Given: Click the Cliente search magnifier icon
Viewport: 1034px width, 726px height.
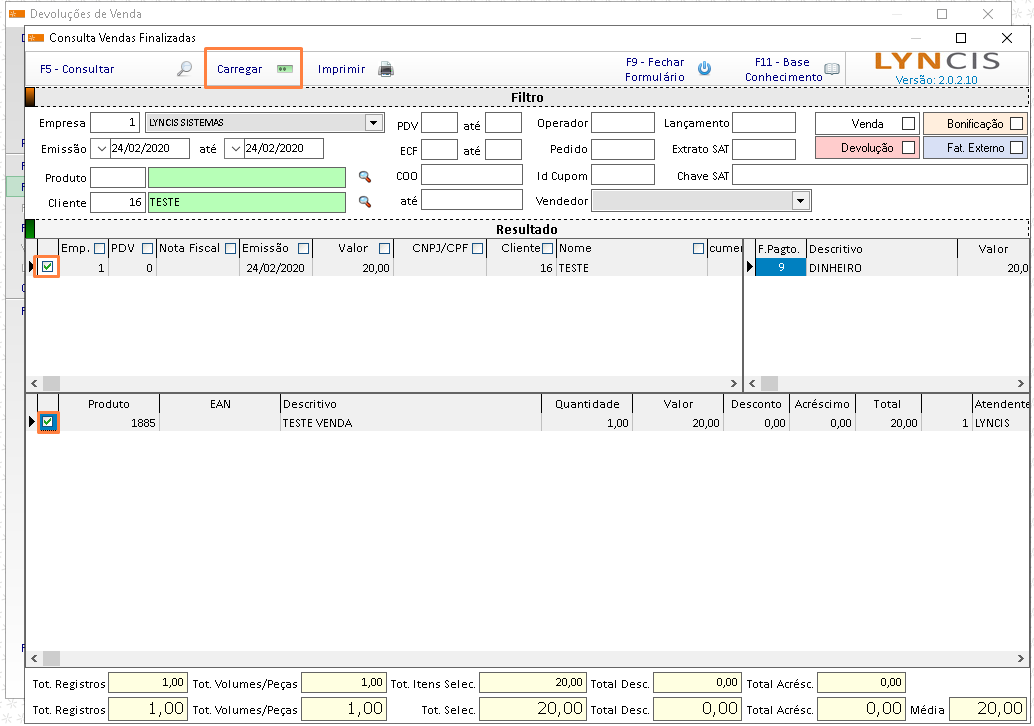Looking at the screenshot, I should 365,202.
